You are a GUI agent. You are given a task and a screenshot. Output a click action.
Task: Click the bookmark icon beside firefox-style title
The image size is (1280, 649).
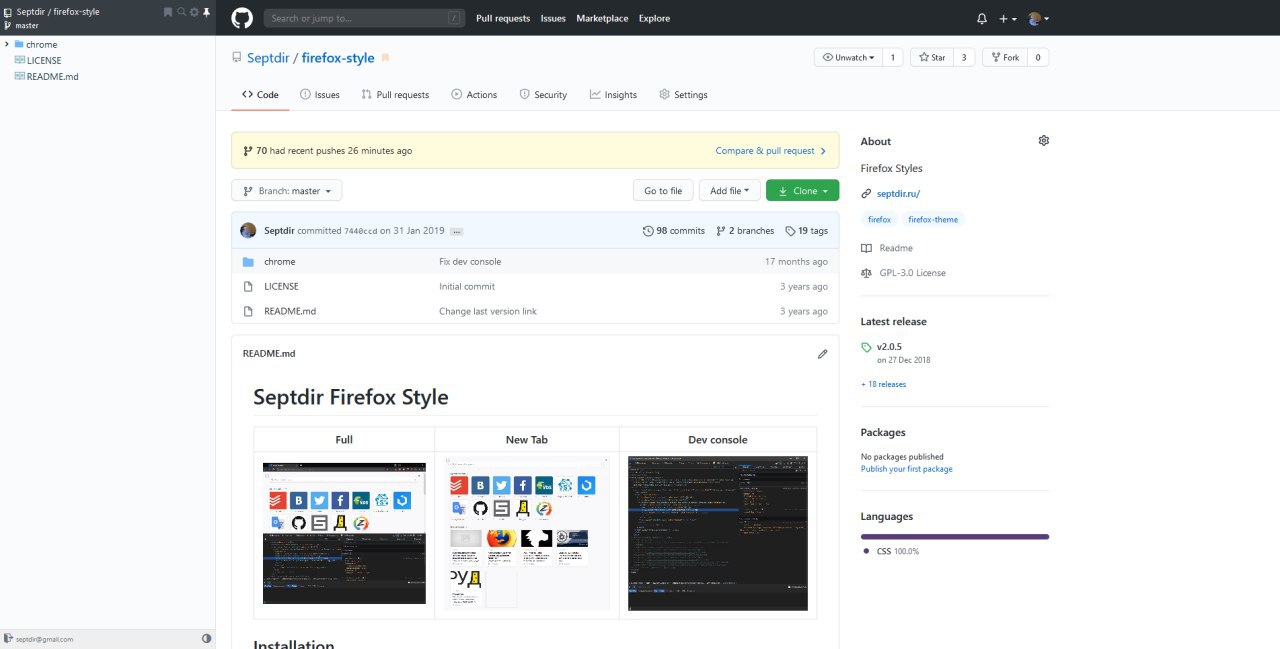pos(386,58)
